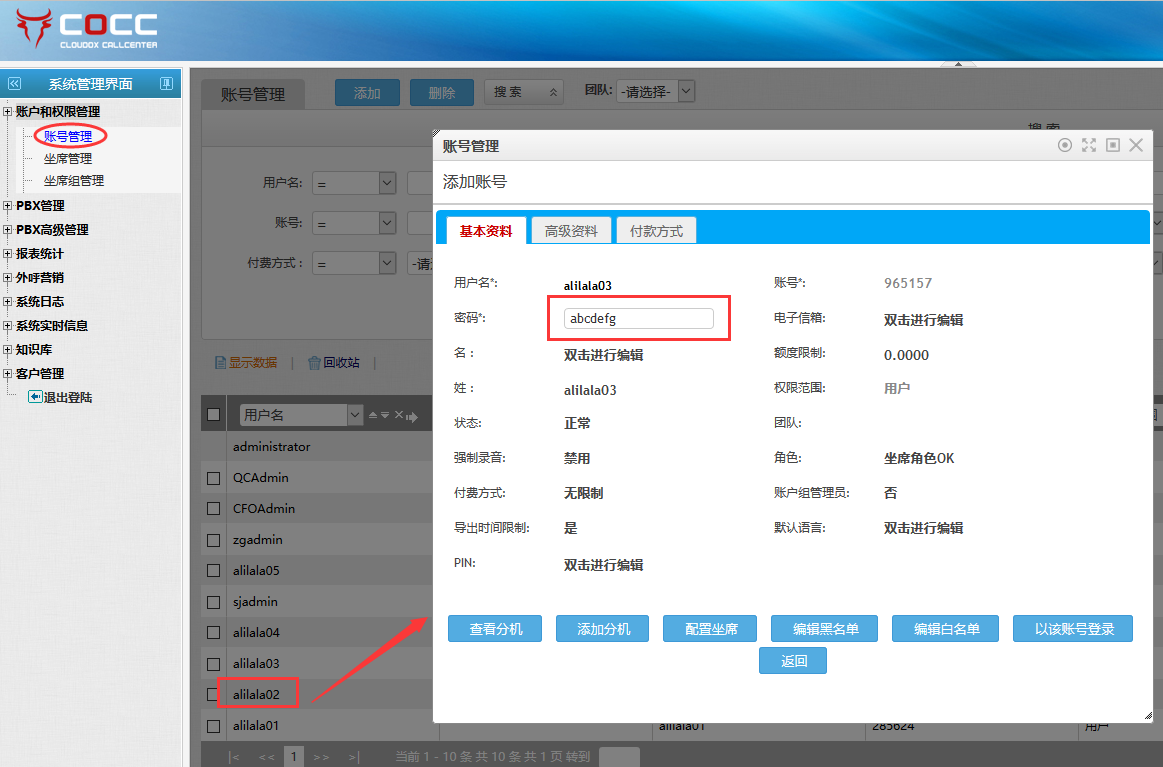1163x767 pixels.
Task: Click the pin icon in sidebar header
Action: point(166,84)
